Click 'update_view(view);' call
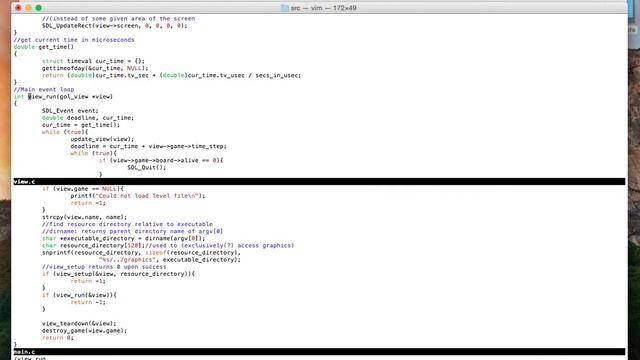 pos(102,139)
